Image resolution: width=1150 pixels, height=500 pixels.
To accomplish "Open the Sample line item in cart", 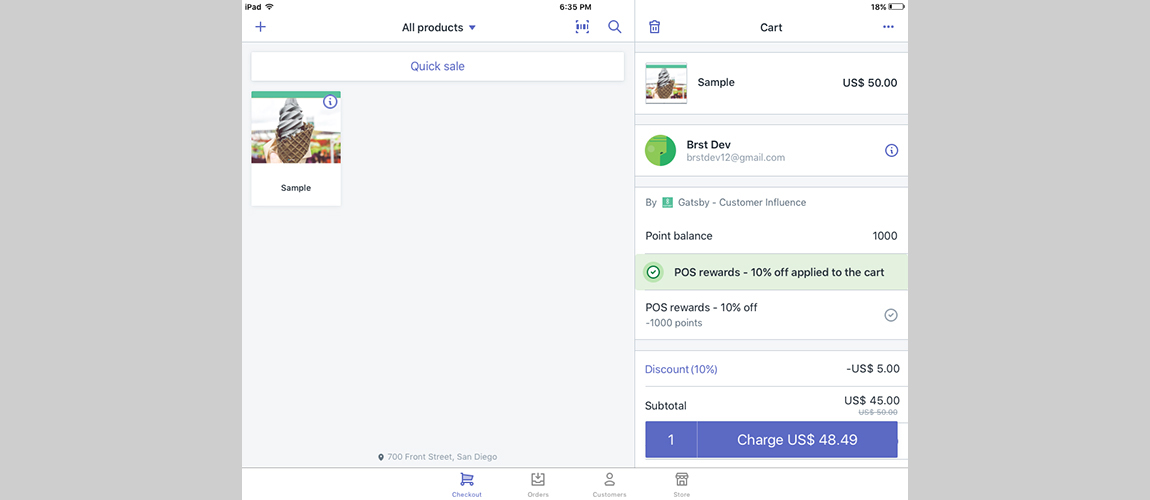I will (x=771, y=83).
